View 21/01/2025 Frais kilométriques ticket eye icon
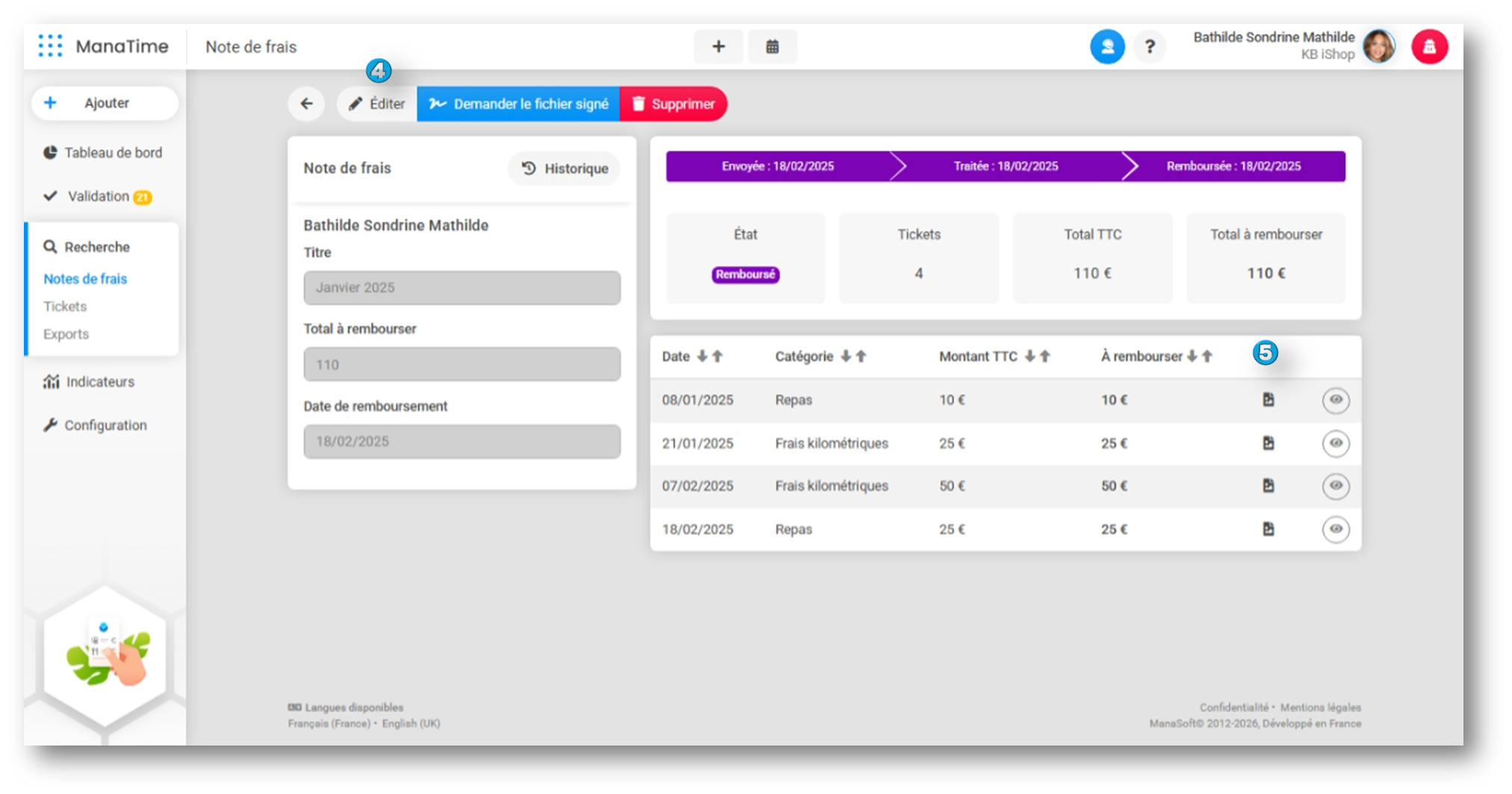Viewport: 1512px width, 794px height. [1335, 443]
